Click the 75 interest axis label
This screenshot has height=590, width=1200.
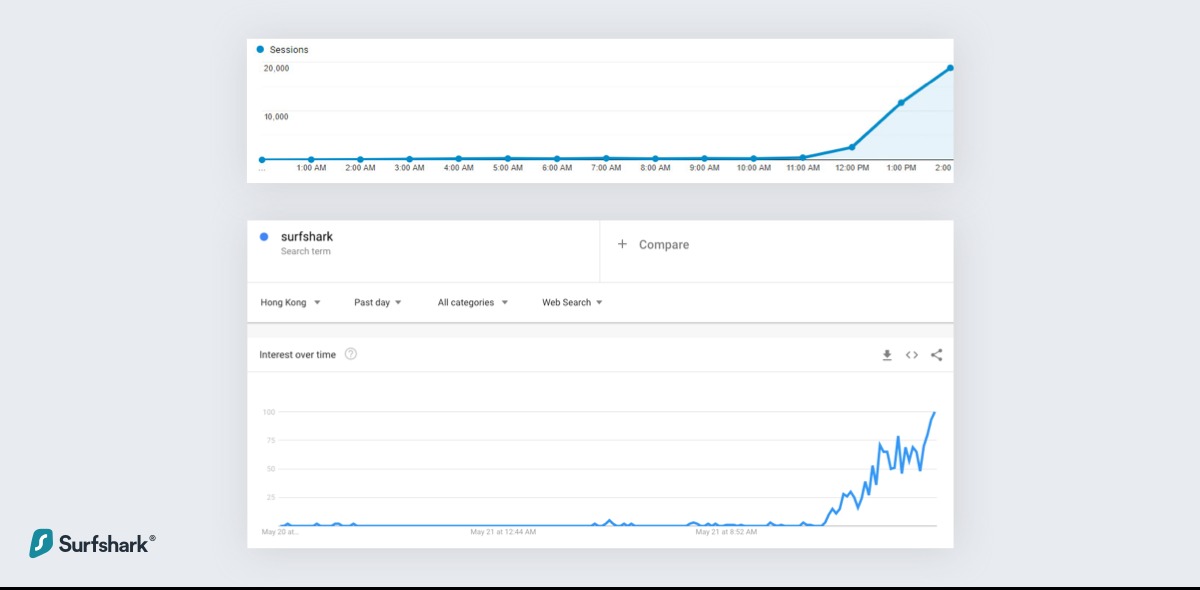270,440
